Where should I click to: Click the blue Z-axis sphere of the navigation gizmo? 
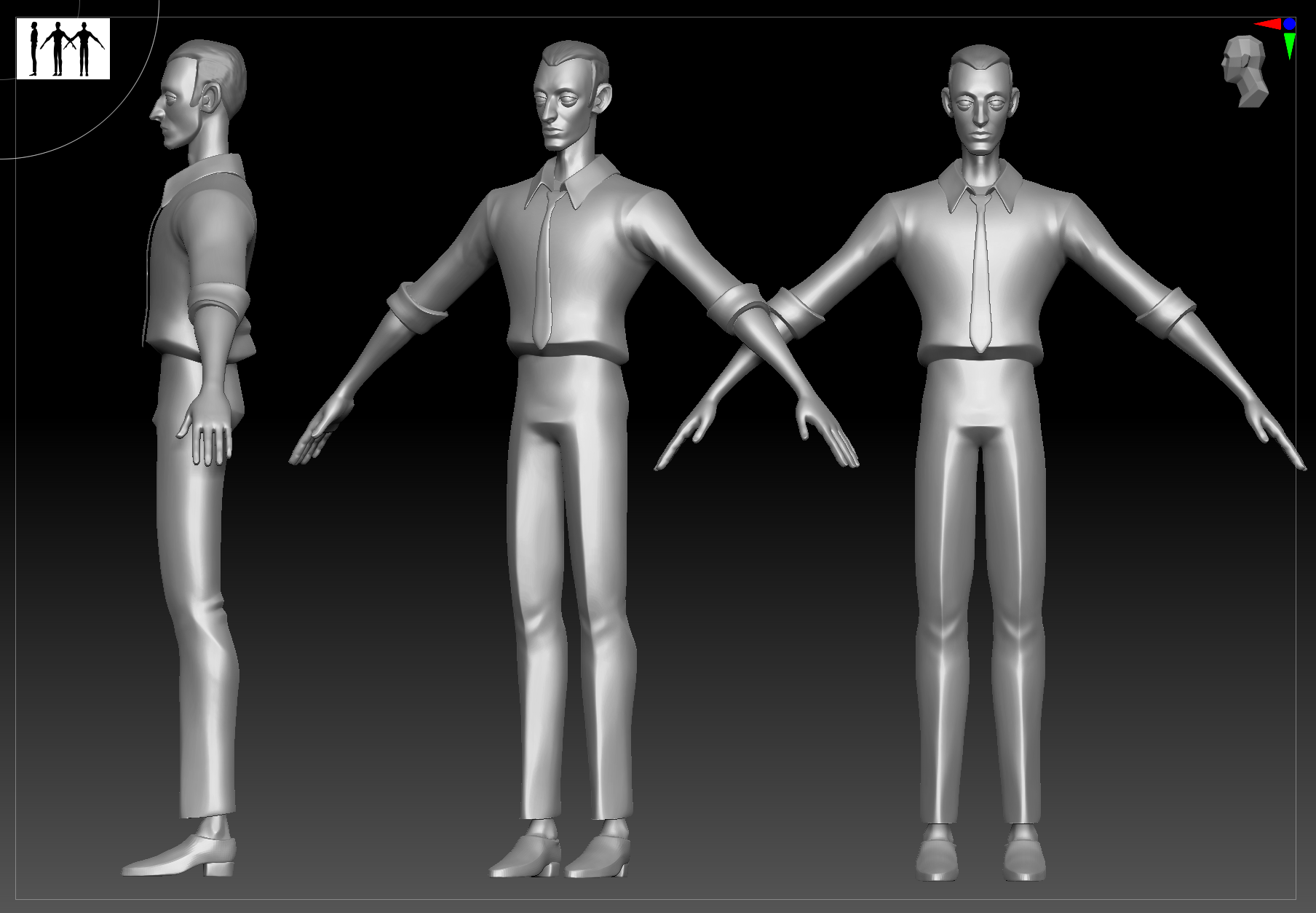click(x=1289, y=23)
